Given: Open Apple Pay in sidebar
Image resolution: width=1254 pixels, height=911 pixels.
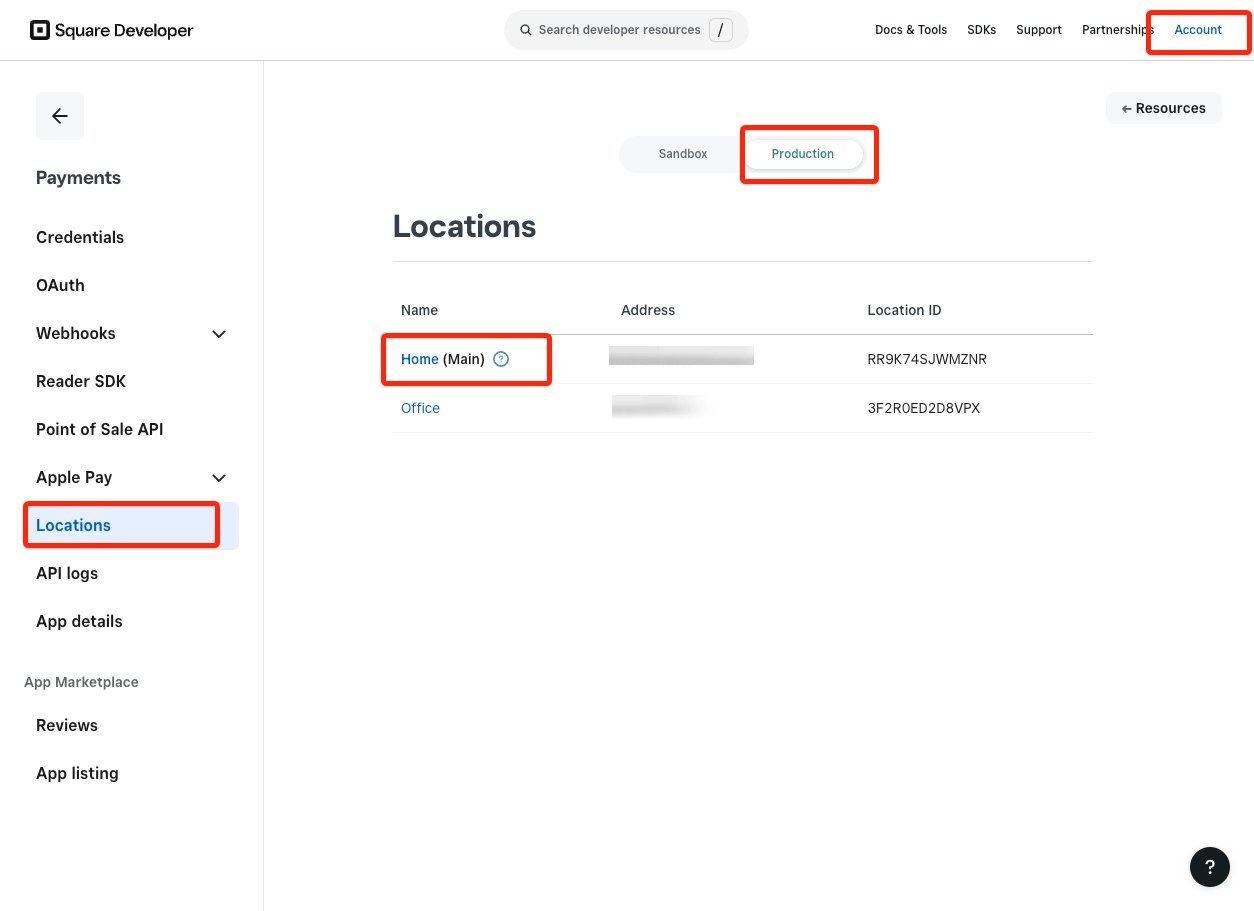Looking at the screenshot, I should coord(74,477).
